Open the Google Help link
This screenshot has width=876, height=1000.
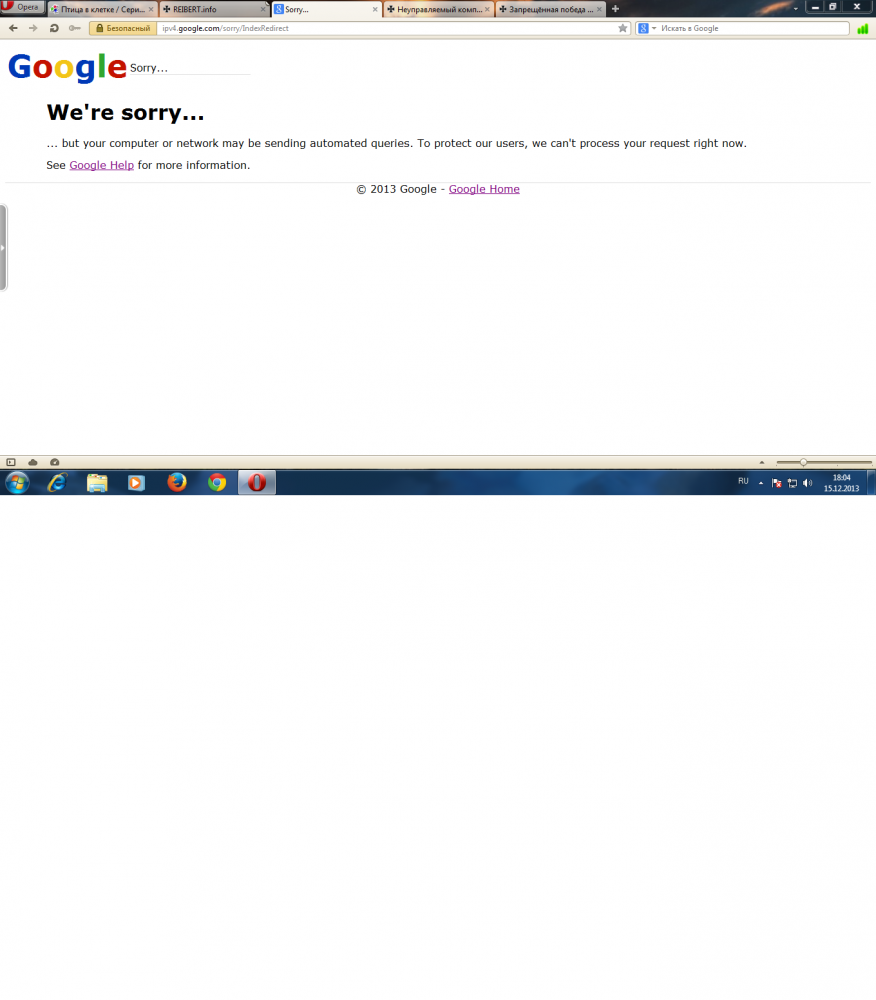tap(101, 165)
